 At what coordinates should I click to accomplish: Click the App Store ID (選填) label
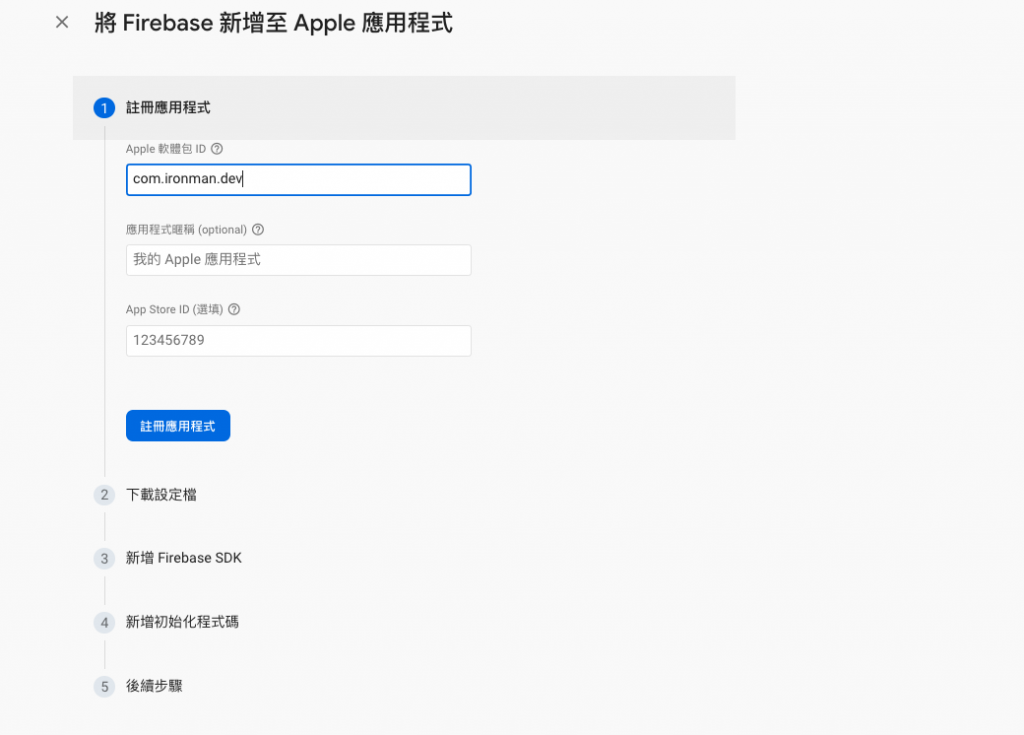[174, 309]
